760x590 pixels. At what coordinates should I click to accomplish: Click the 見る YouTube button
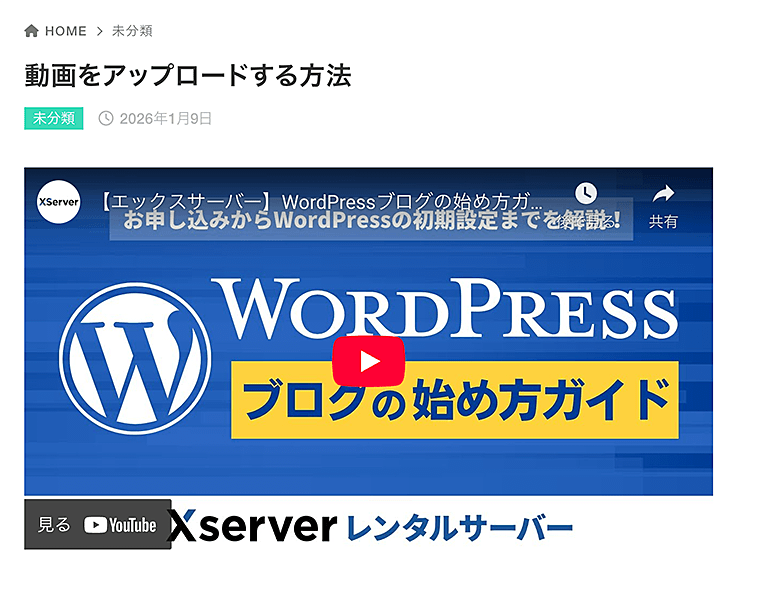(x=97, y=524)
